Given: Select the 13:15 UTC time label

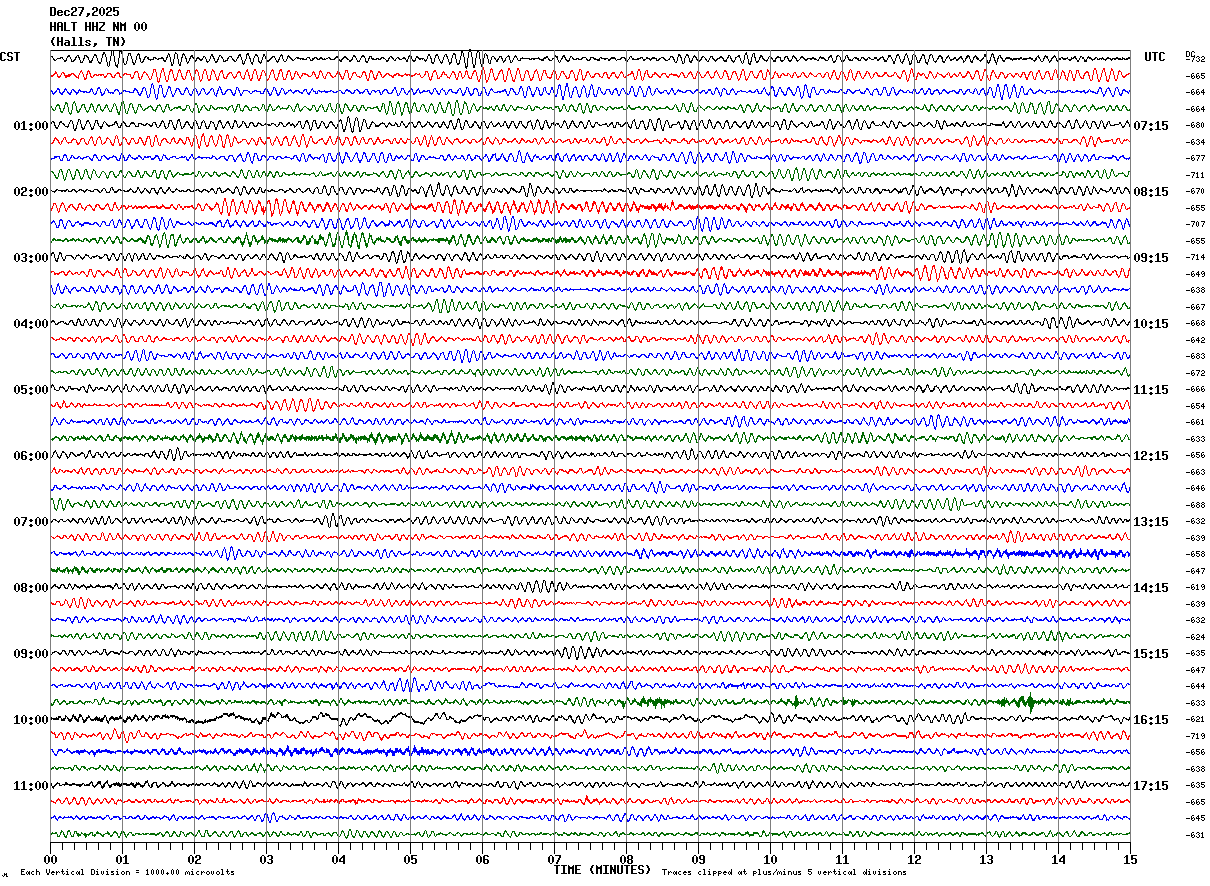Looking at the screenshot, I should [1151, 522].
